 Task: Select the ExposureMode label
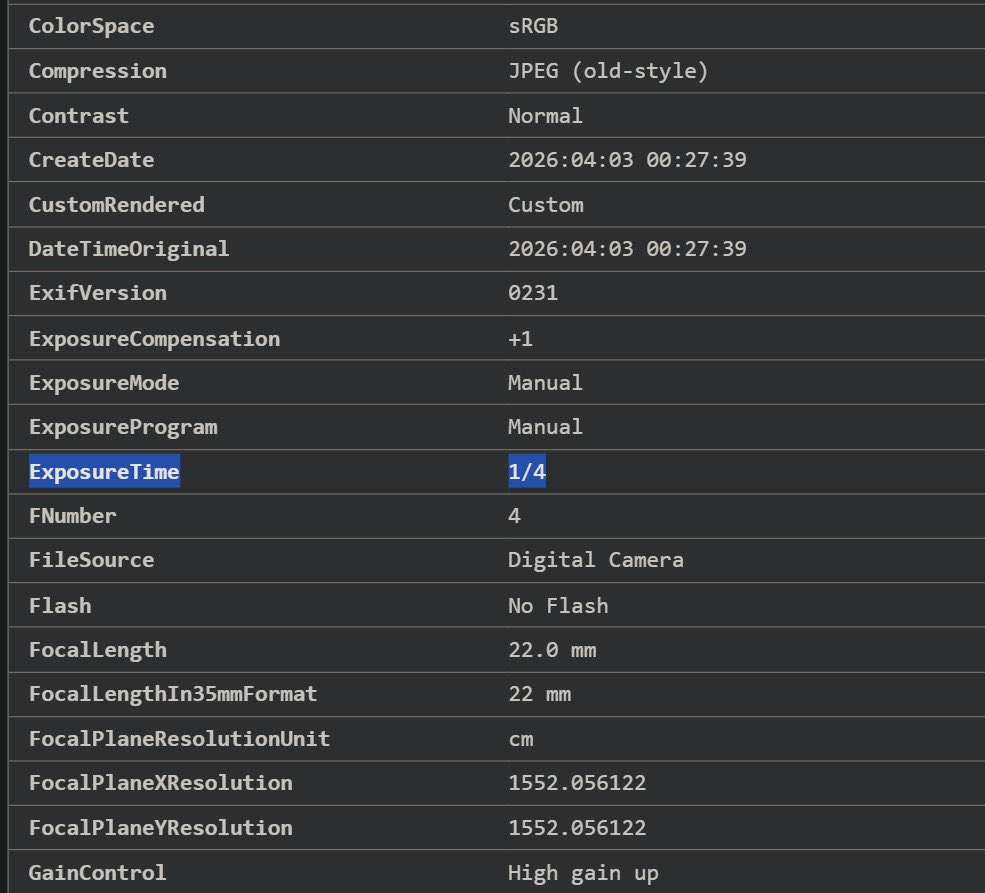coord(104,383)
